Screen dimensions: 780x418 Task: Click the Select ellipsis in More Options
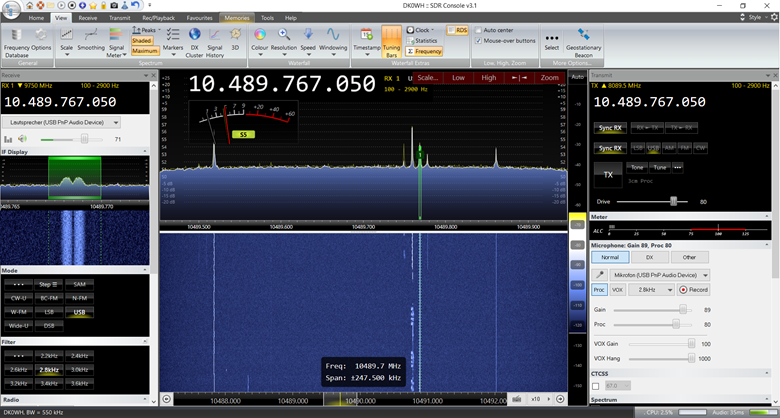point(552,42)
